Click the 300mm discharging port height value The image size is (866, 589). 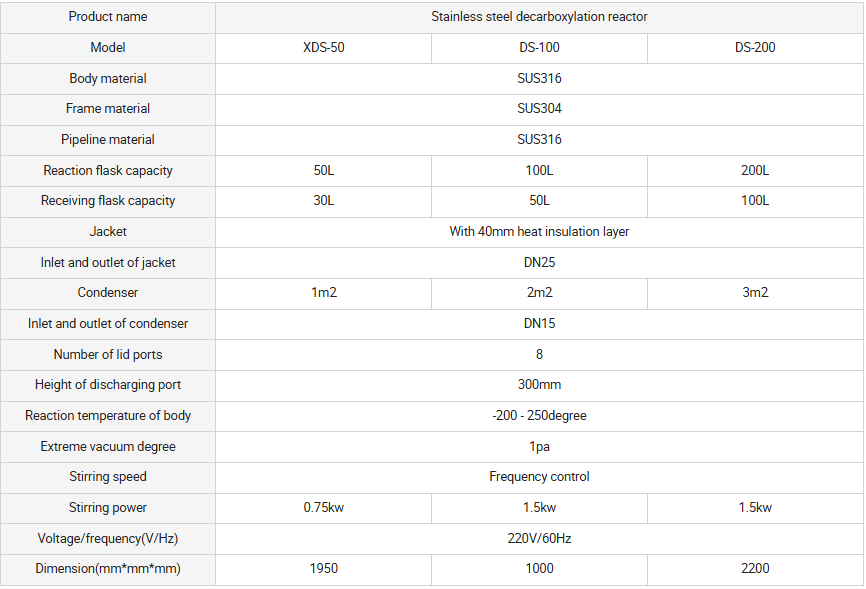point(539,384)
